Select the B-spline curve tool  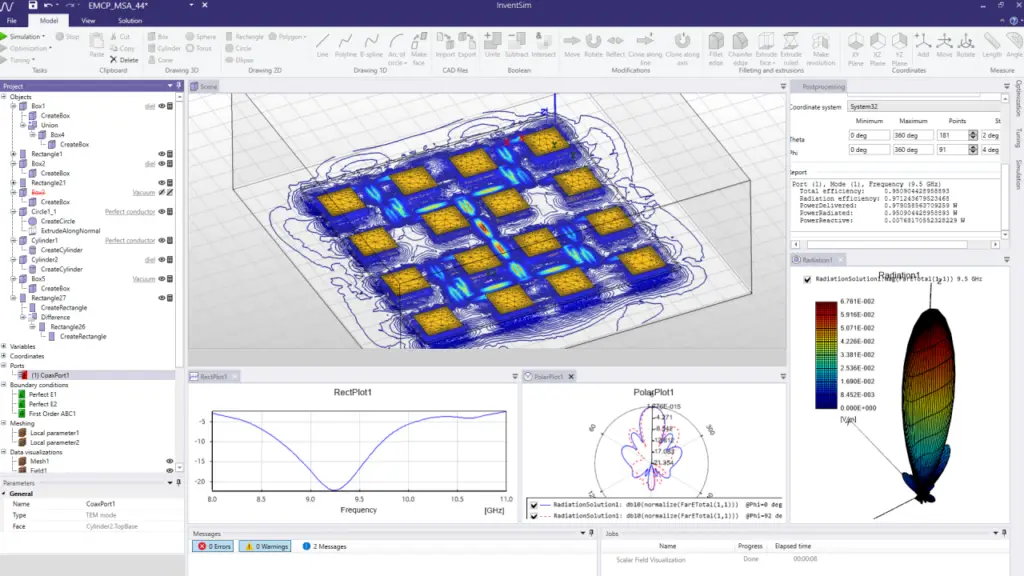[x=371, y=46]
